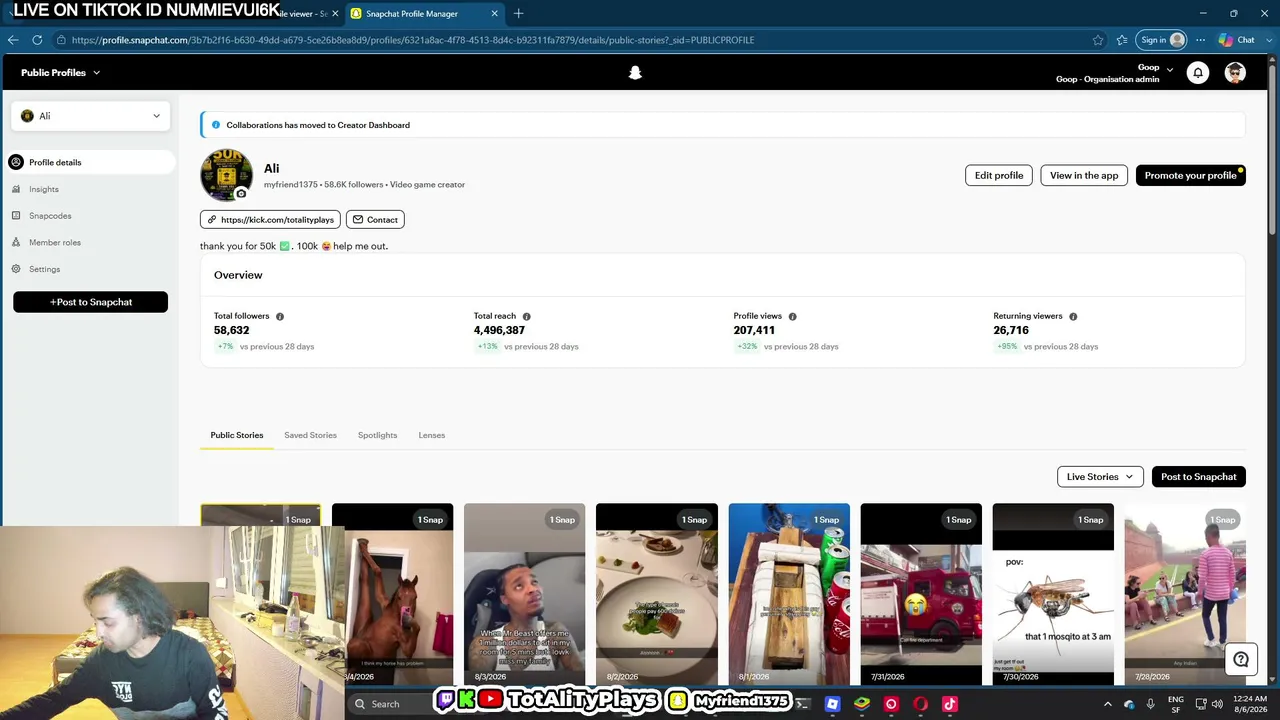
Task: Click Promote your profile
Action: pyautogui.click(x=1191, y=175)
